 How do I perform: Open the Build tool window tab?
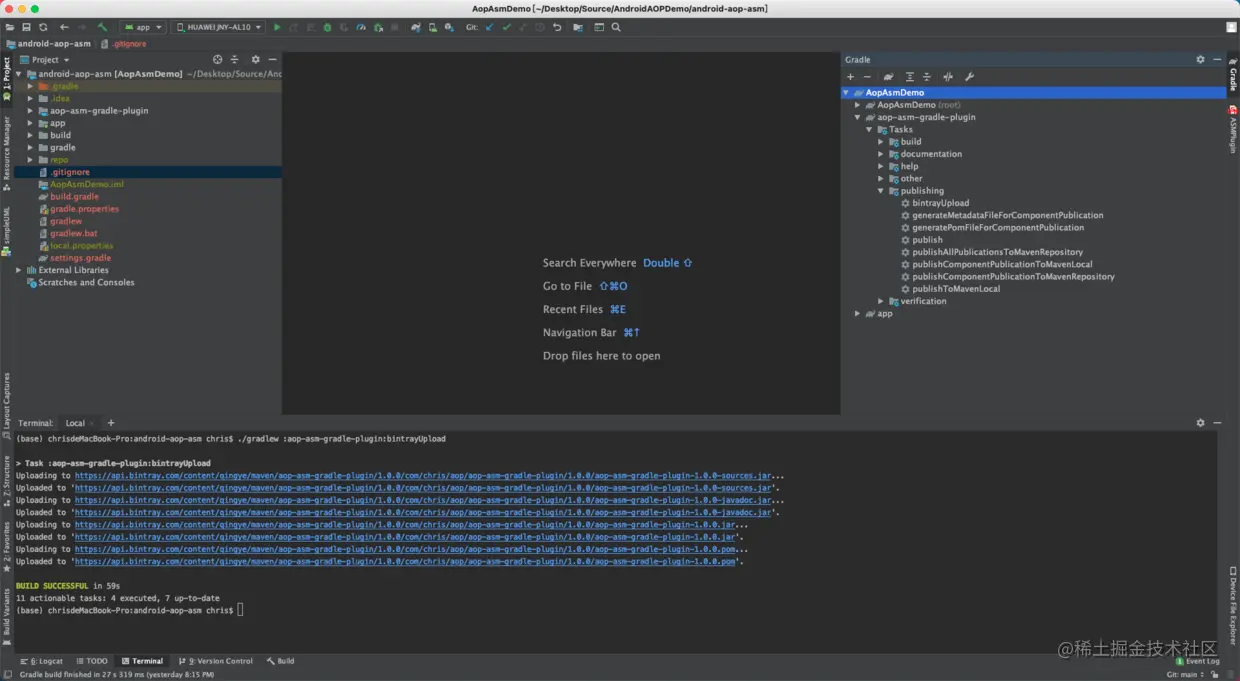281,661
